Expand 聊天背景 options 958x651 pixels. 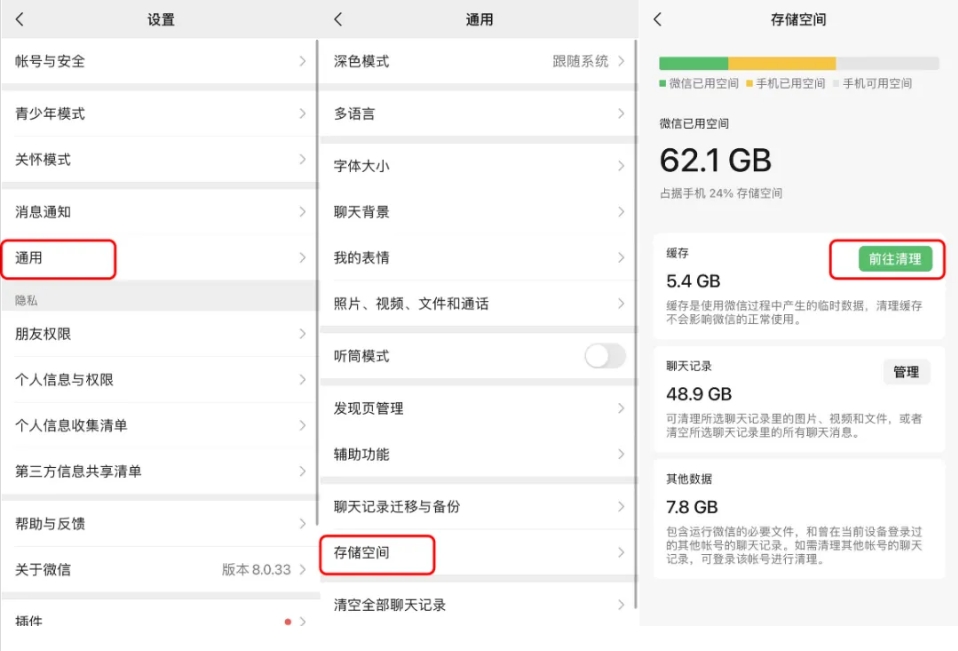(x=478, y=212)
